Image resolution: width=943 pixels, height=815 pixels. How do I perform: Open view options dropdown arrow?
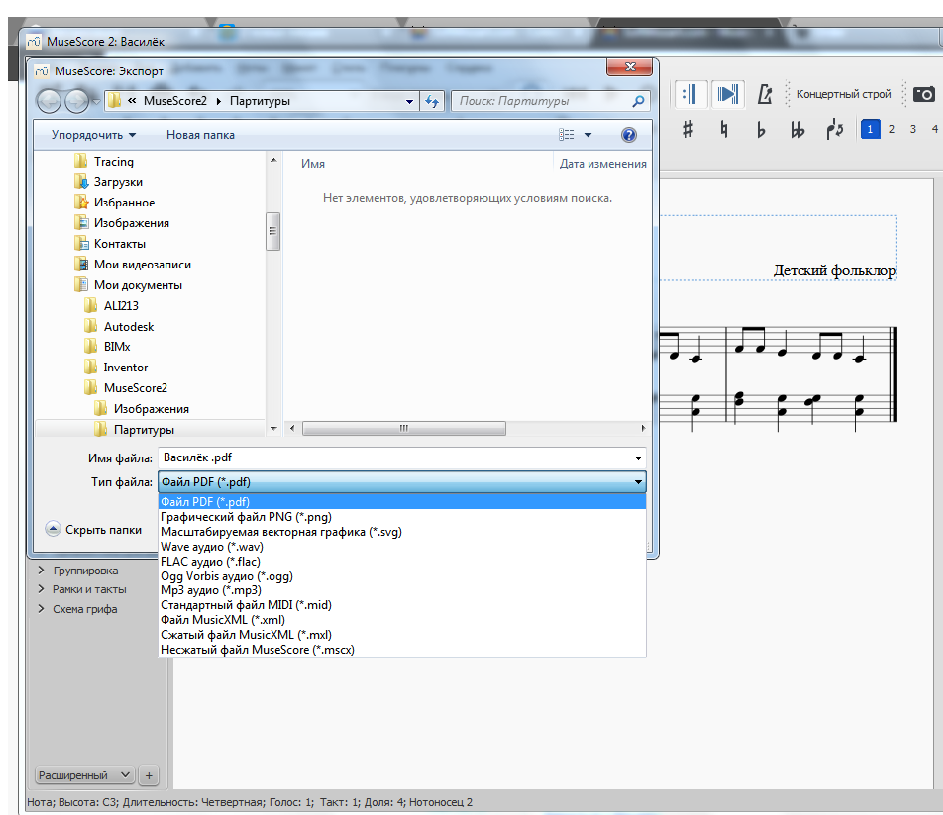[x=588, y=135]
